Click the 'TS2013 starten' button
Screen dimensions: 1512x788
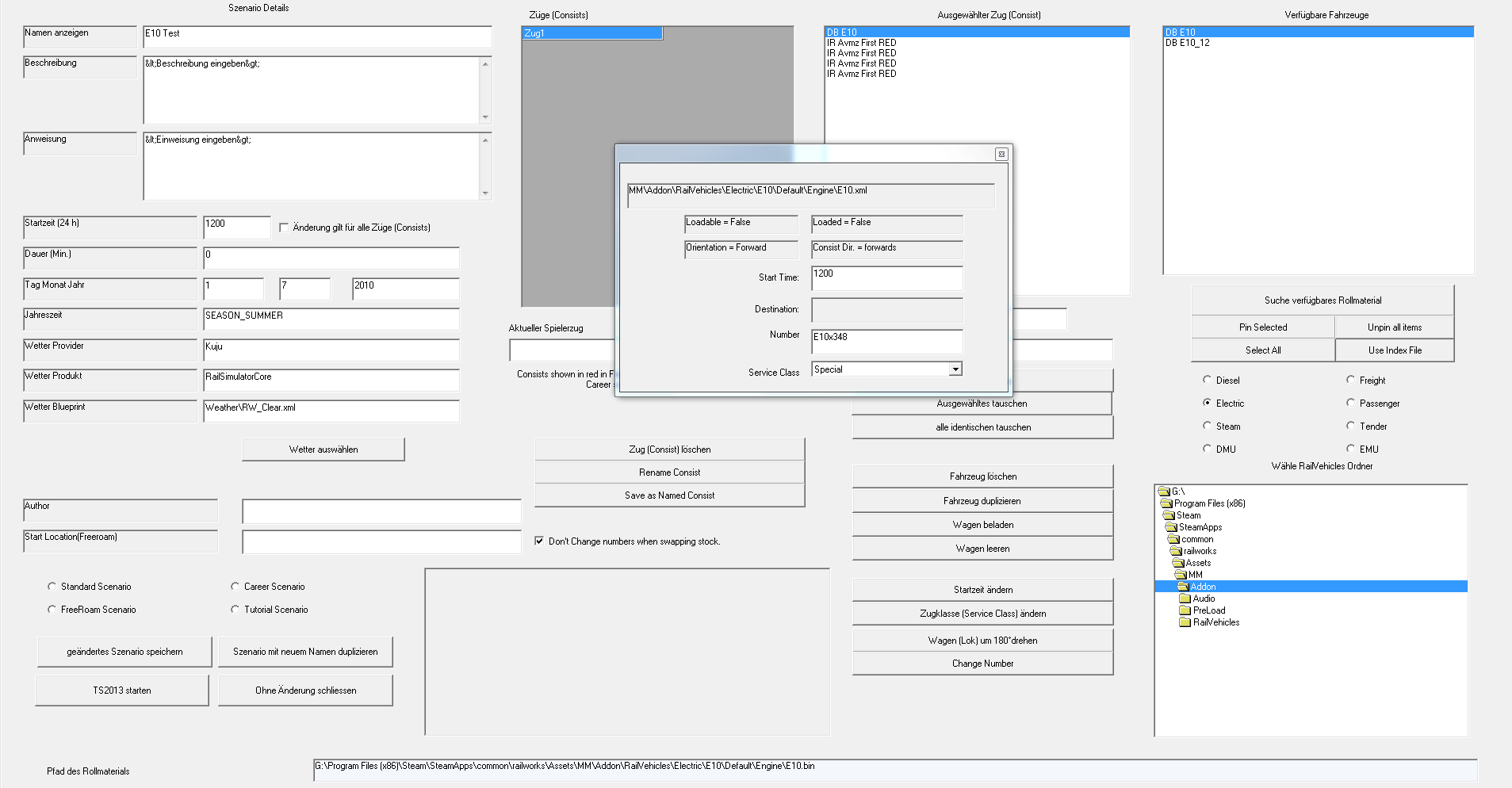[122, 690]
